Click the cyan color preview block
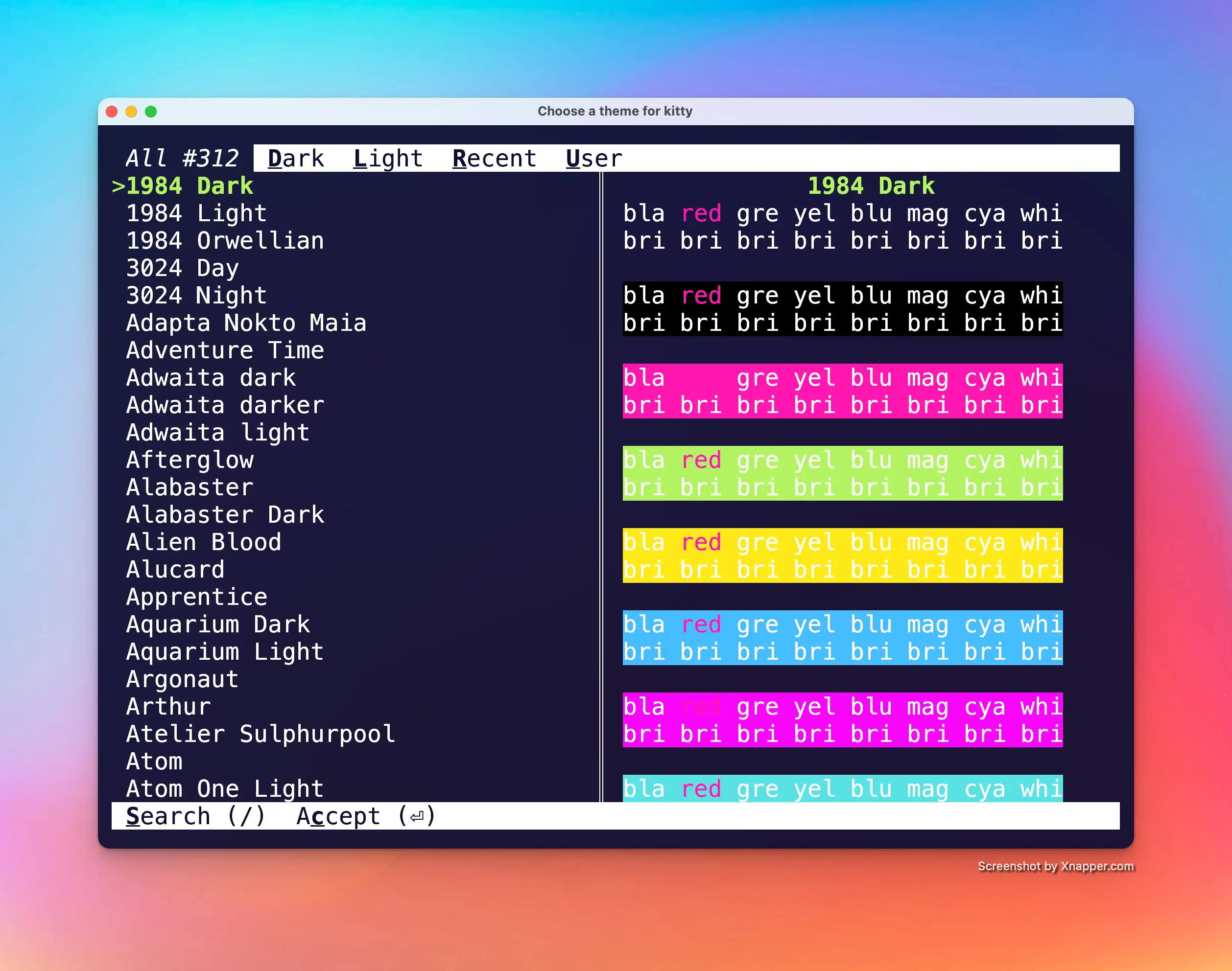 (842, 788)
